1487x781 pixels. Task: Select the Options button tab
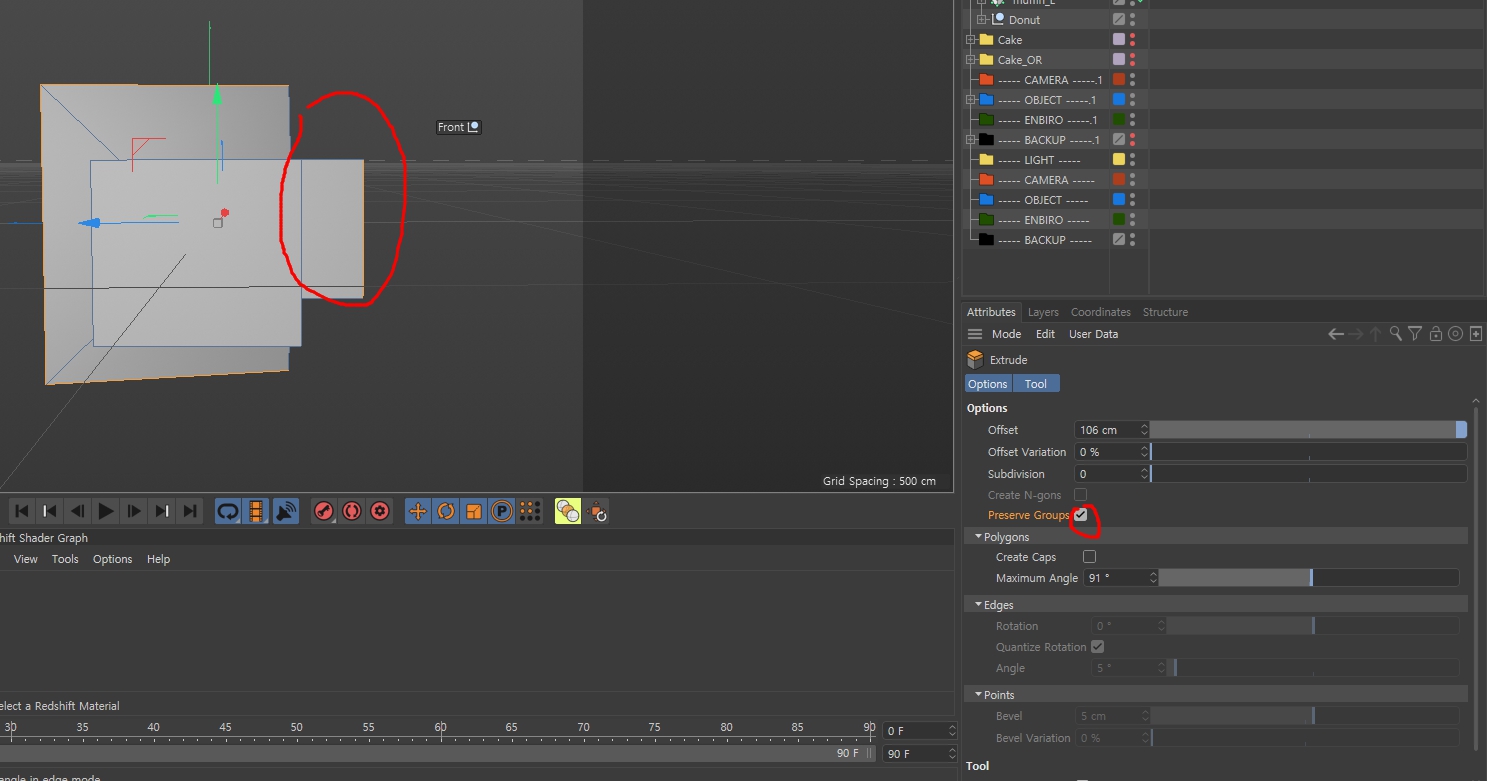coord(987,384)
